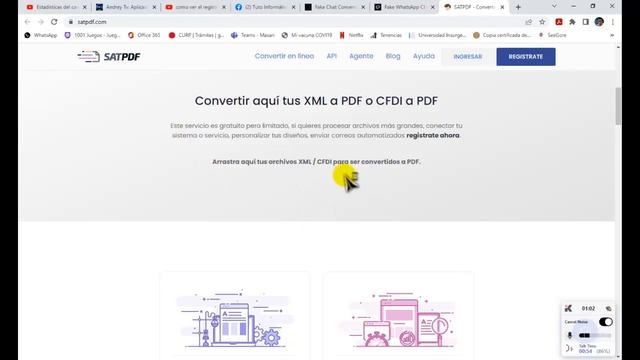Click the pink analytics illustration card
This screenshot has width=640, height=360.
pyautogui.click(x=399, y=316)
